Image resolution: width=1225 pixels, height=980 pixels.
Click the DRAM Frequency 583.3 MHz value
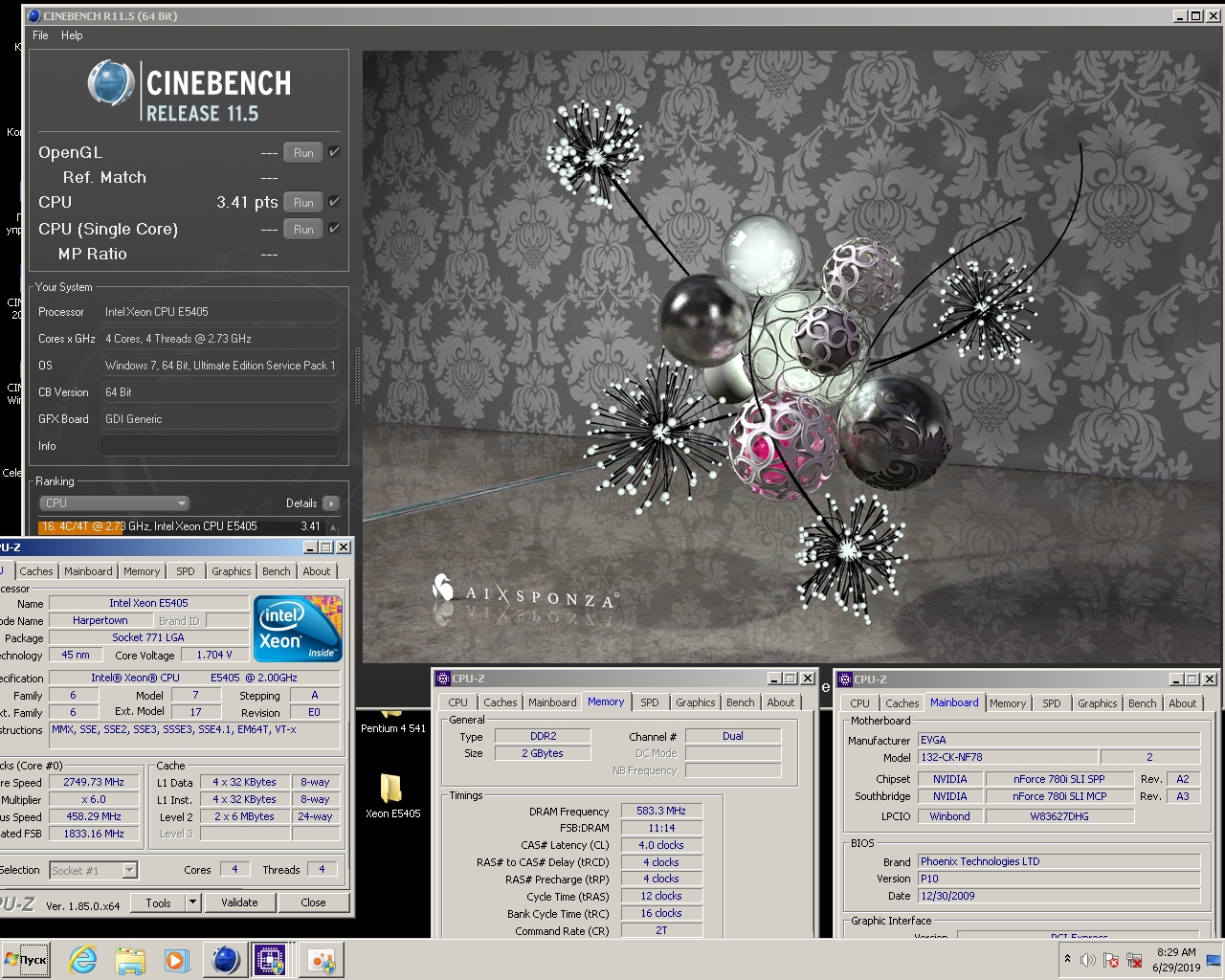[661, 811]
